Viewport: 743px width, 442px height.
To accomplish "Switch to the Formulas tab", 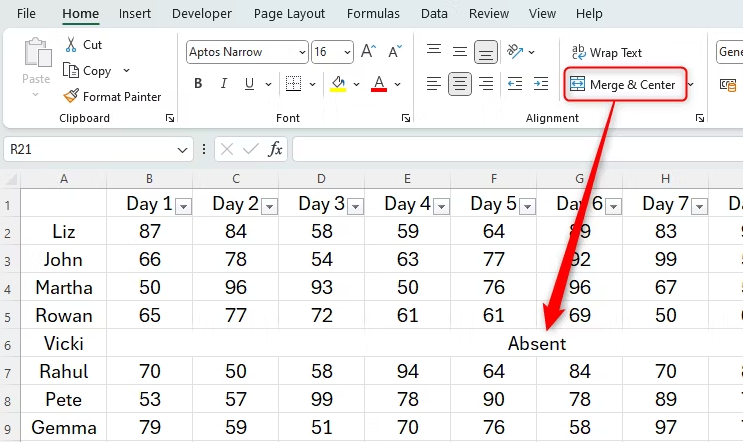I will tap(373, 13).
